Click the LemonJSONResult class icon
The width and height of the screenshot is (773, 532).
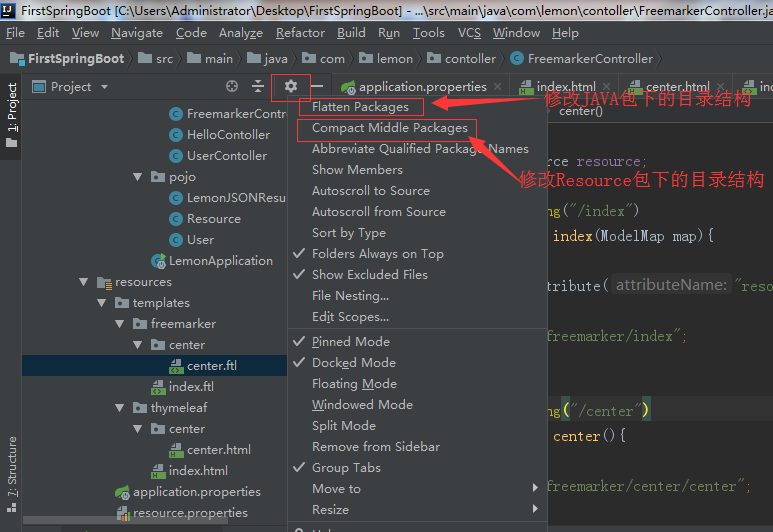(x=176, y=198)
